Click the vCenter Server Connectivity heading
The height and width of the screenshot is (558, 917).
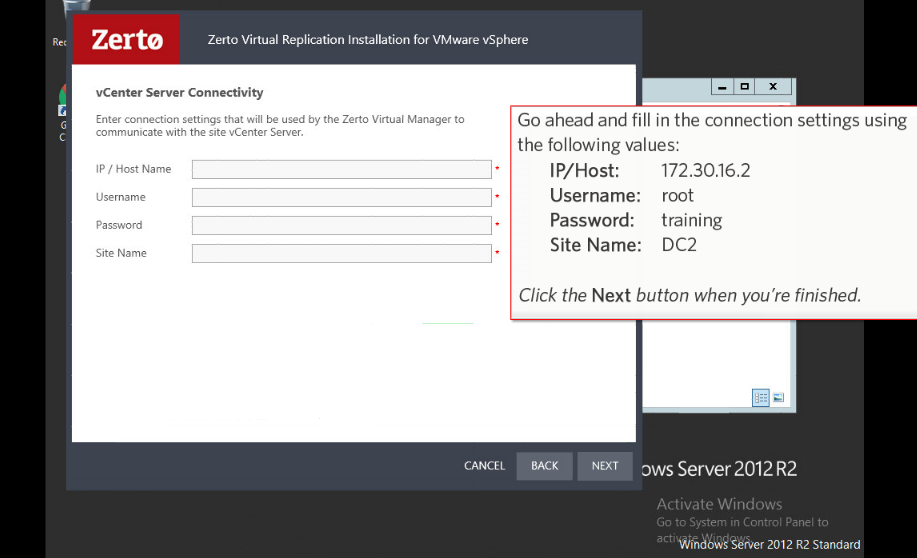click(179, 93)
